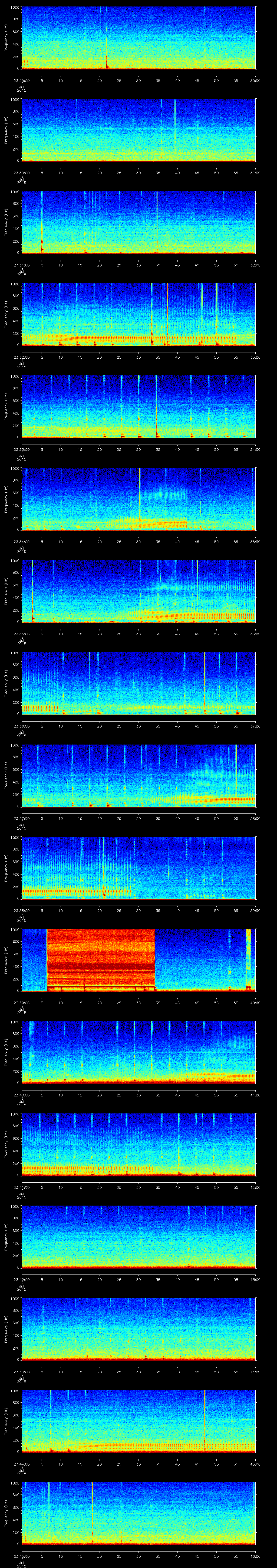The height and width of the screenshot is (1568, 277).
Task: Click the spectrogram plot starting at 23:43:00
Action: tap(139, 1329)
